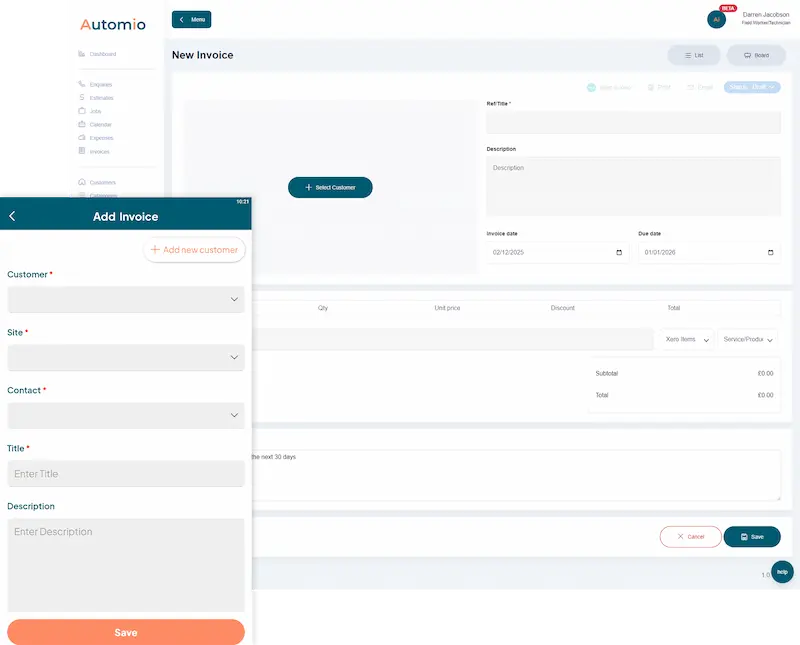Click the Email icon in invoice toolbar

pos(691,87)
